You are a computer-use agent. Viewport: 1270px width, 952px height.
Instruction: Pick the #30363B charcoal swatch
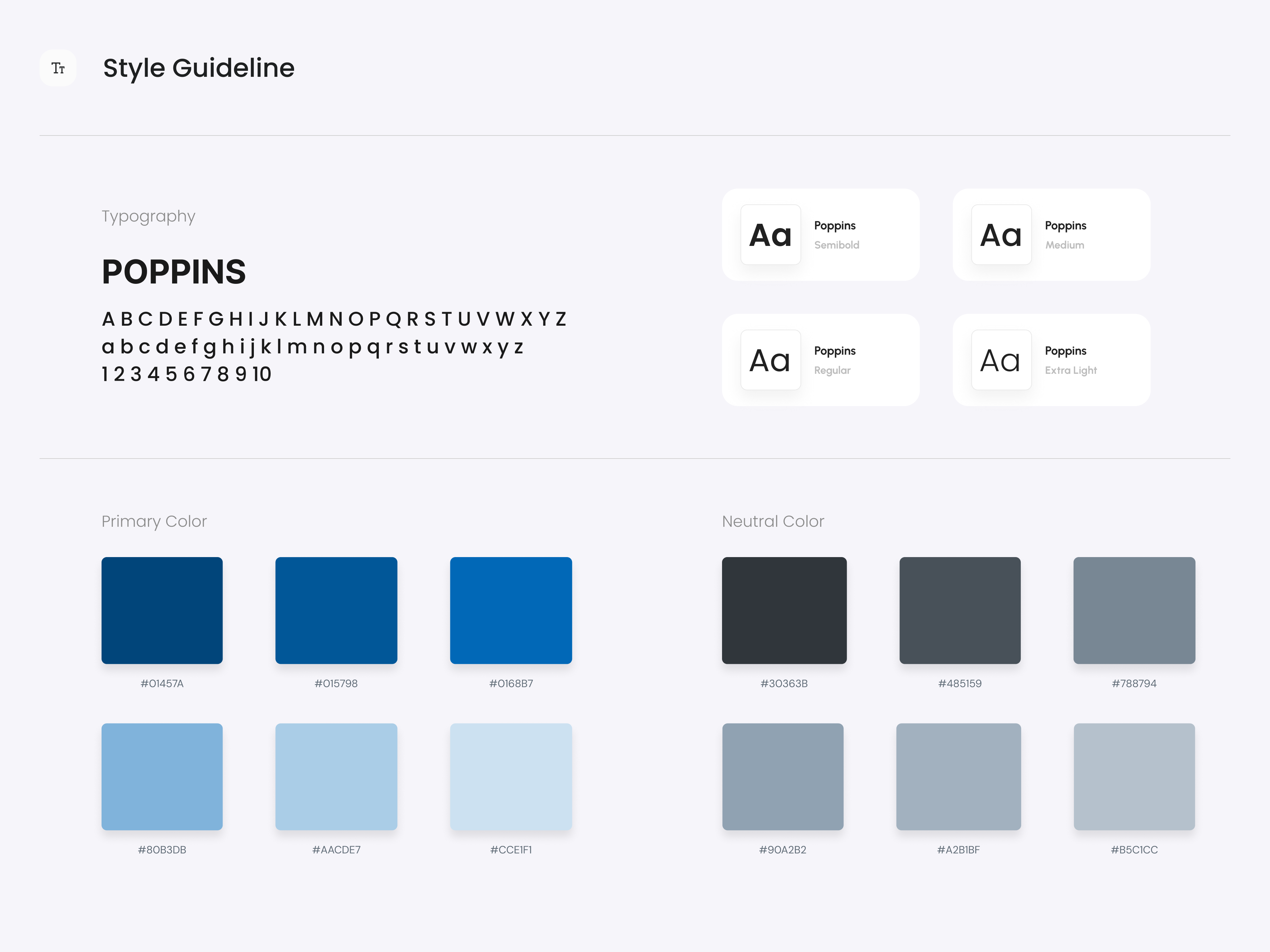pos(784,610)
